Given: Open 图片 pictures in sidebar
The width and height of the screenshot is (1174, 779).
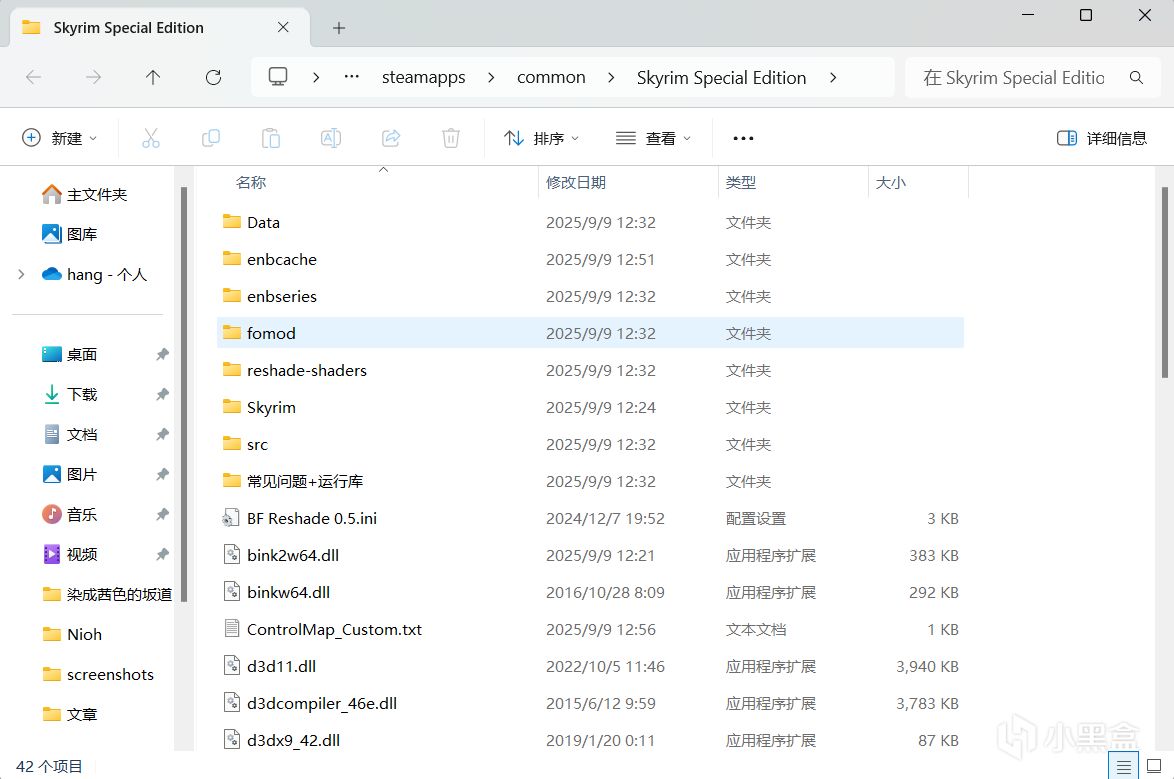Looking at the screenshot, I should 69,474.
